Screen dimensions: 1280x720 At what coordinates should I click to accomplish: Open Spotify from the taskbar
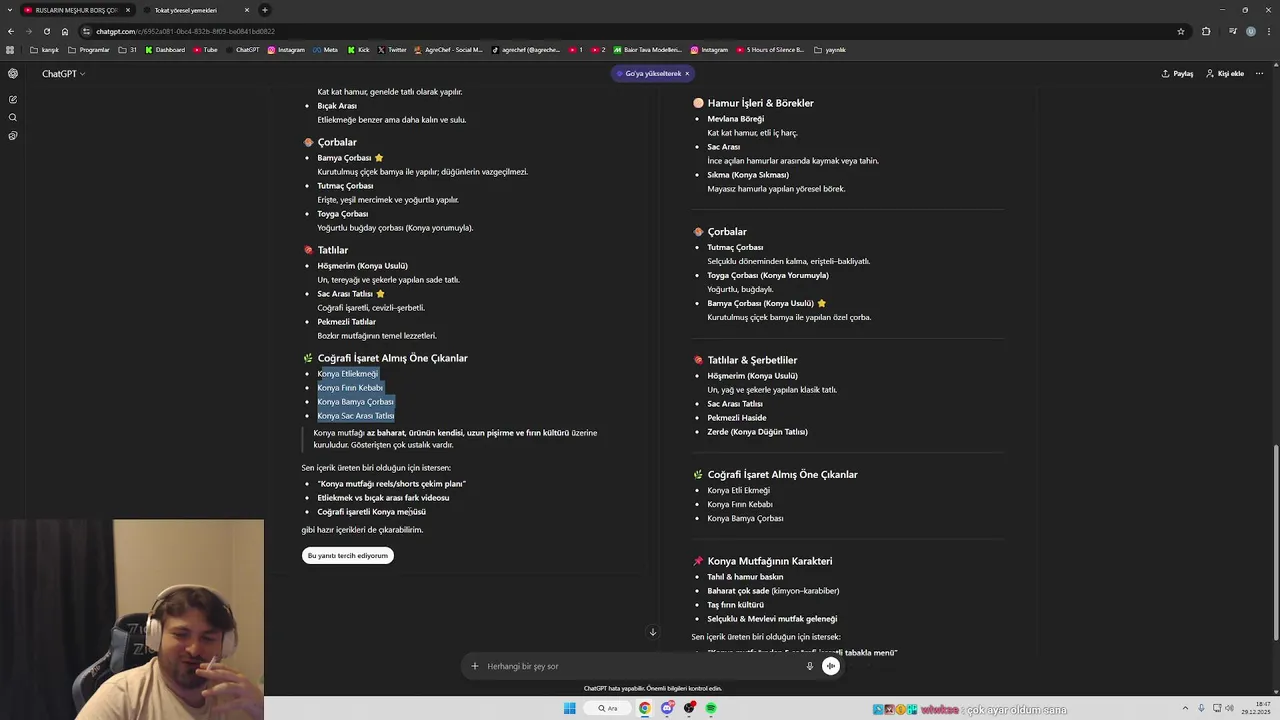point(711,708)
